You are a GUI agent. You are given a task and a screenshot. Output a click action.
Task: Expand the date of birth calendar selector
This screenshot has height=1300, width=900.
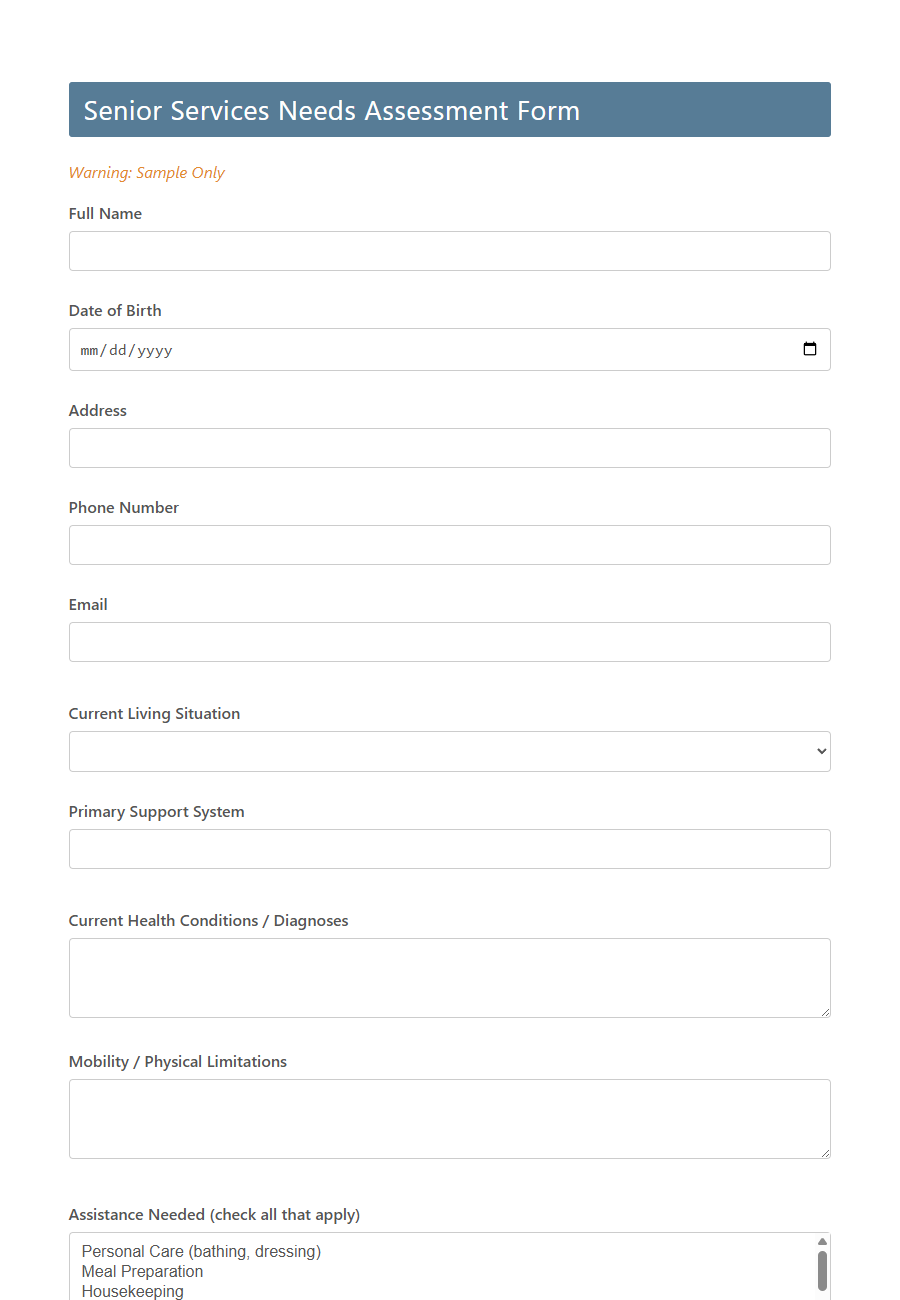pos(809,349)
